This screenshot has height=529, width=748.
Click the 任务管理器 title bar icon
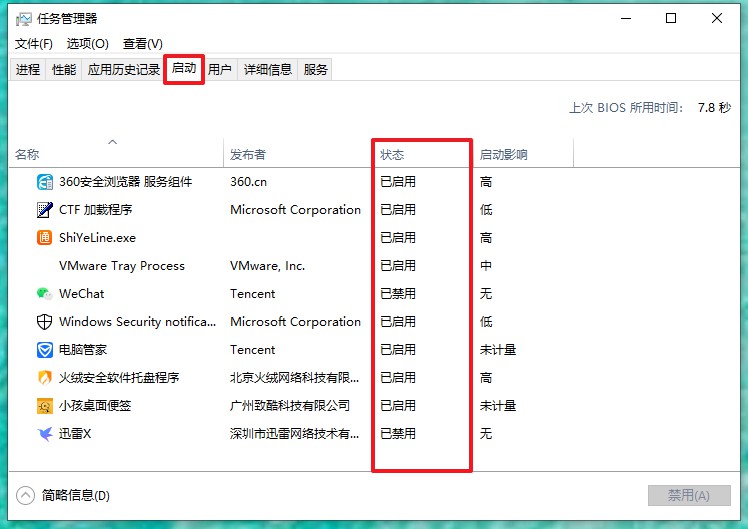point(23,19)
